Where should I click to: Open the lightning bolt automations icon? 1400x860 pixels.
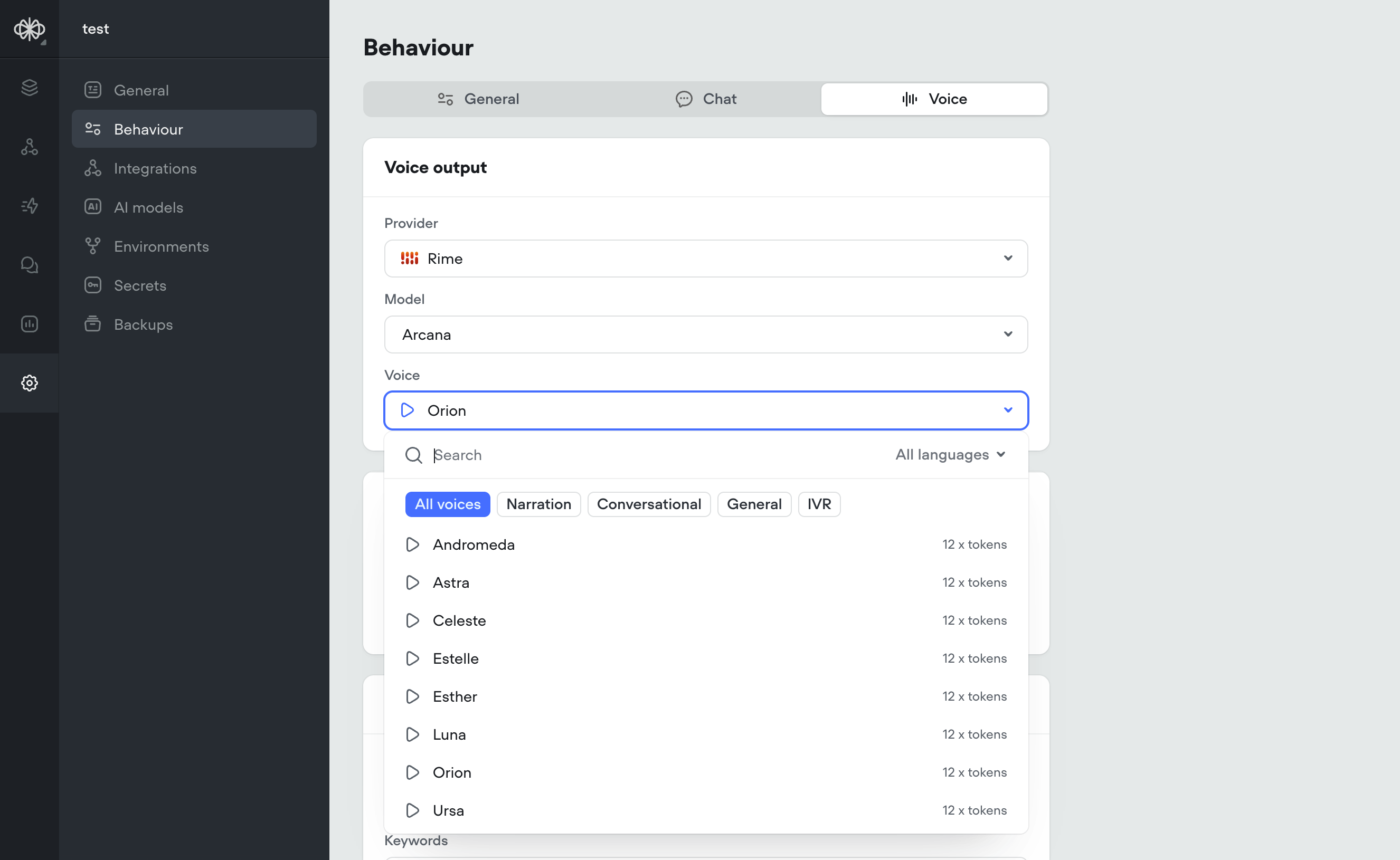click(x=30, y=205)
